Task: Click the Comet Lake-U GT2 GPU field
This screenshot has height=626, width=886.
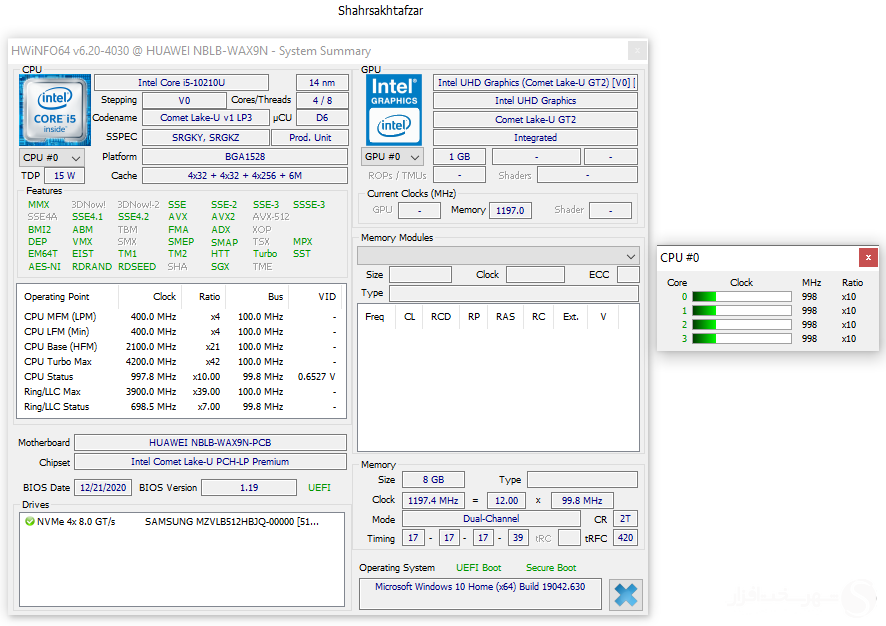Action: (x=535, y=120)
